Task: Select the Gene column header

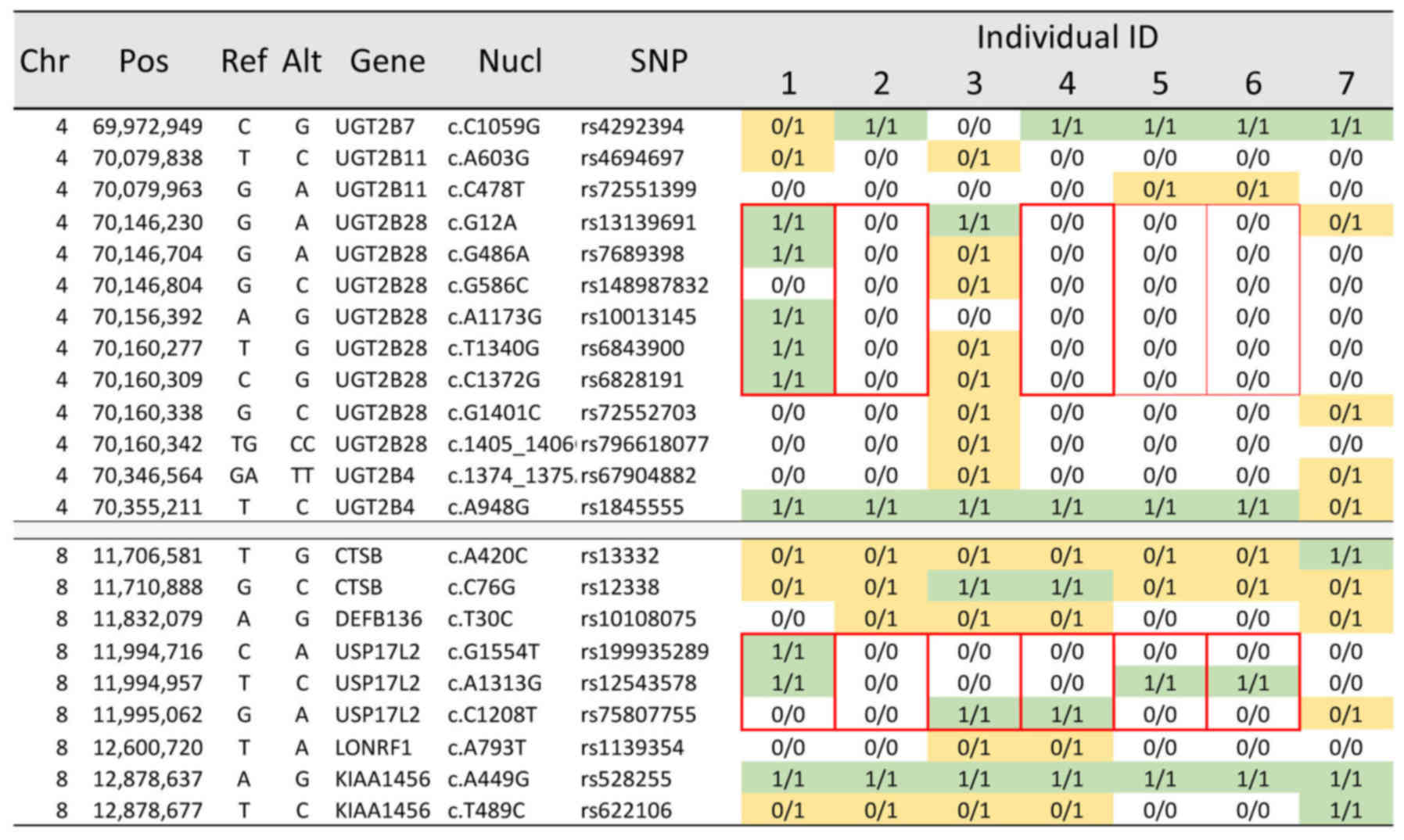Action: (x=386, y=61)
